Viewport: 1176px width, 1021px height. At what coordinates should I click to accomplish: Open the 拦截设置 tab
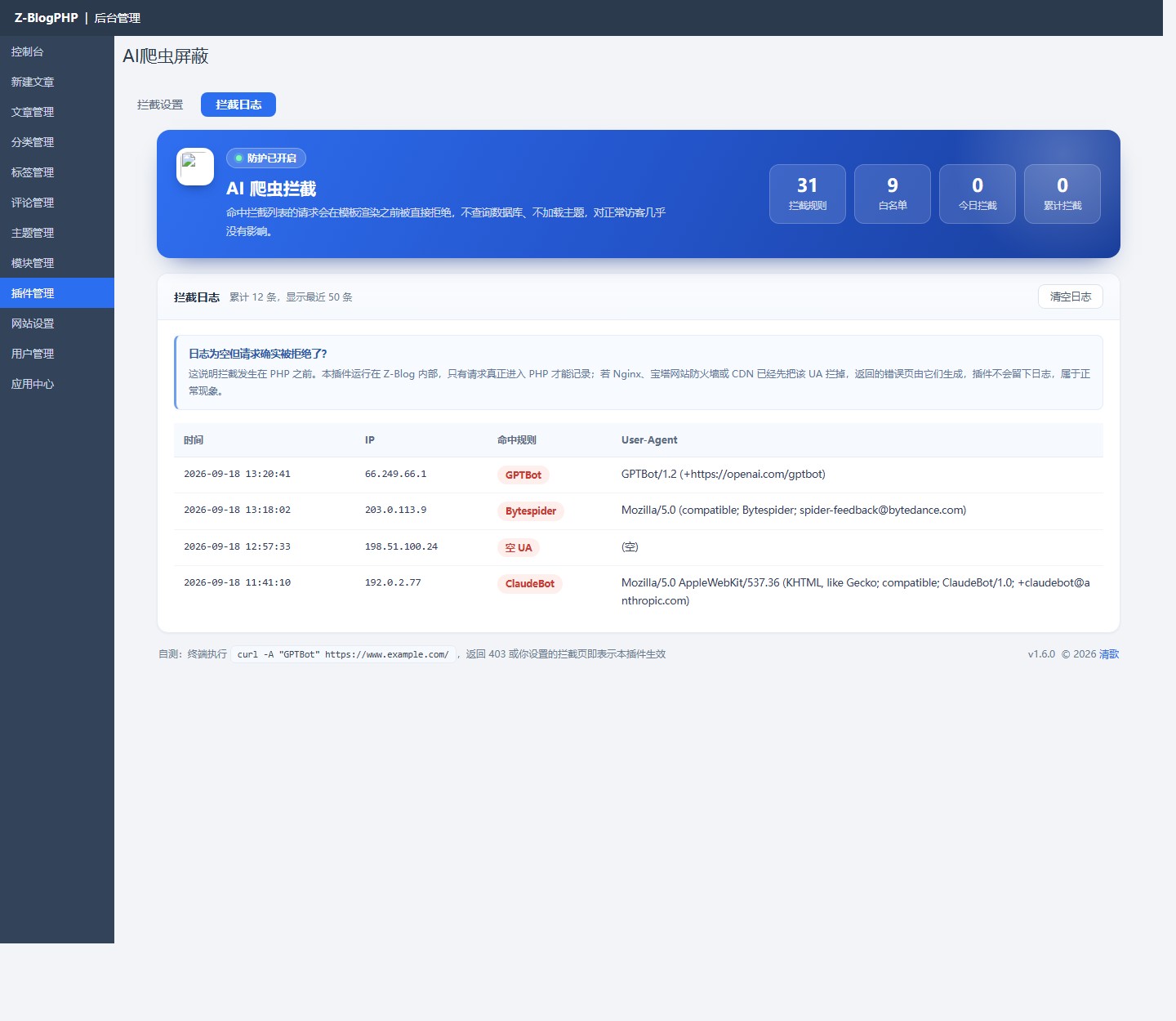[160, 105]
